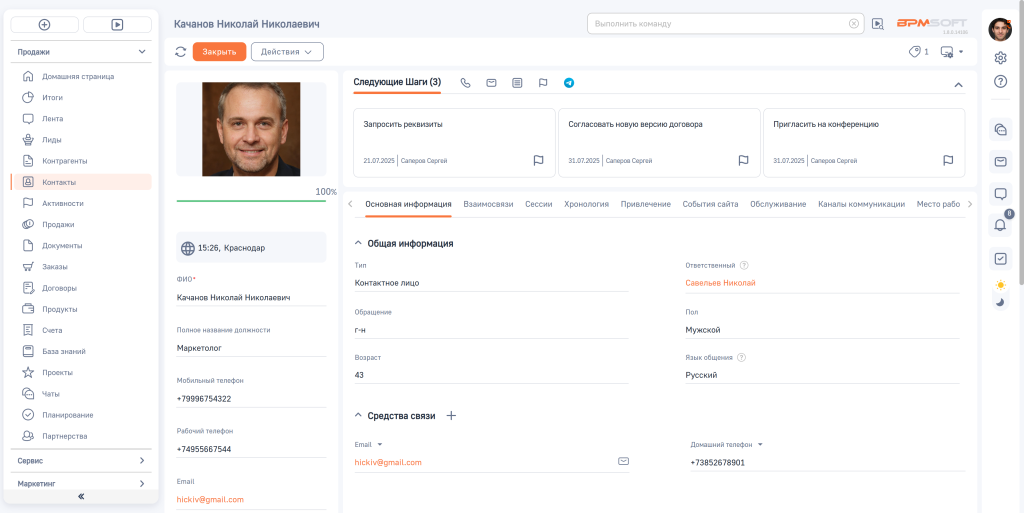Open the page view settings dropdown
This screenshot has height=513, width=1024.
tap(952, 52)
